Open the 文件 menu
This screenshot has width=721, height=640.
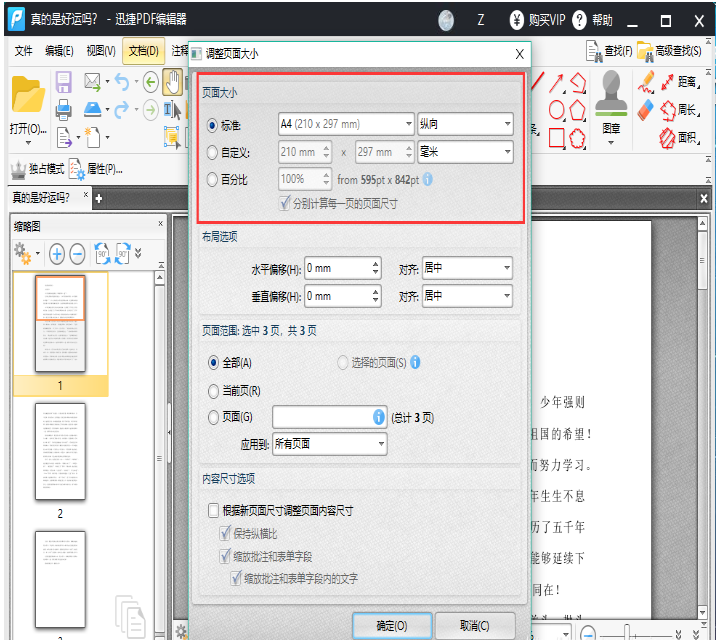click(23, 50)
